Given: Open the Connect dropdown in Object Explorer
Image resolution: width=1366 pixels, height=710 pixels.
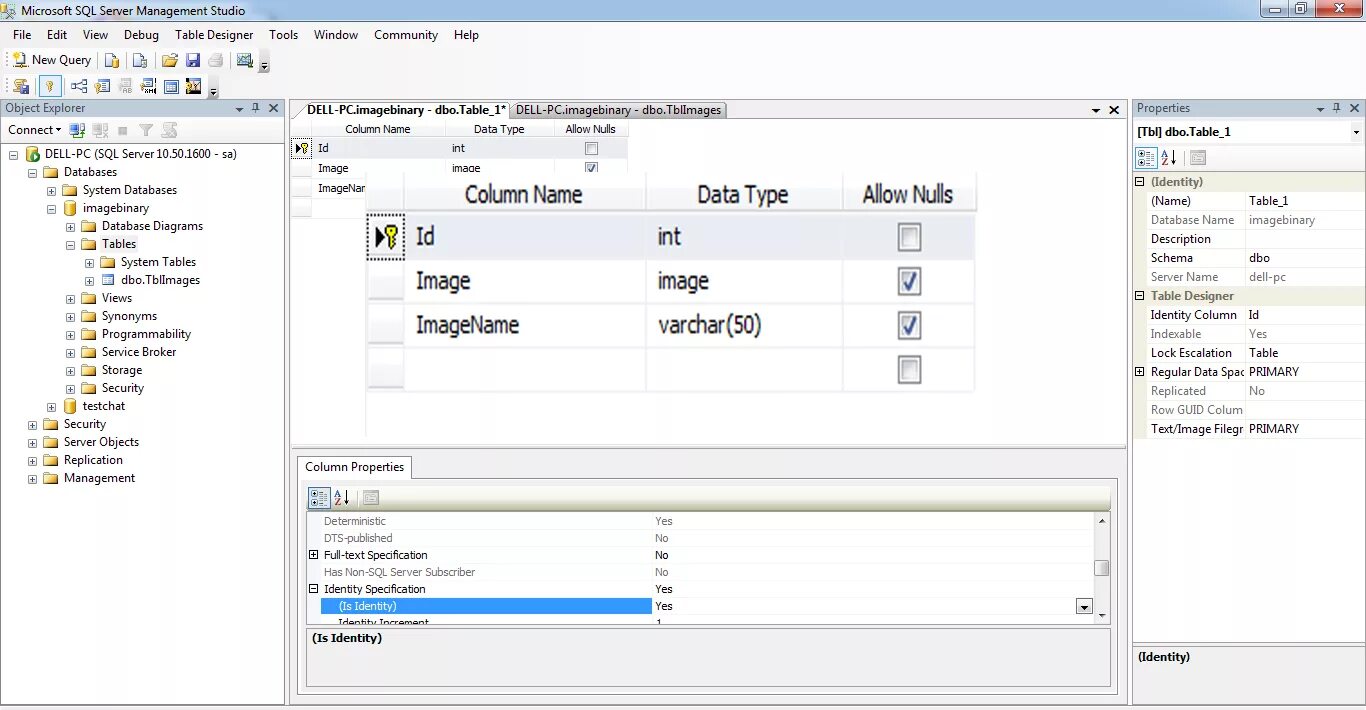Looking at the screenshot, I should tap(34, 130).
